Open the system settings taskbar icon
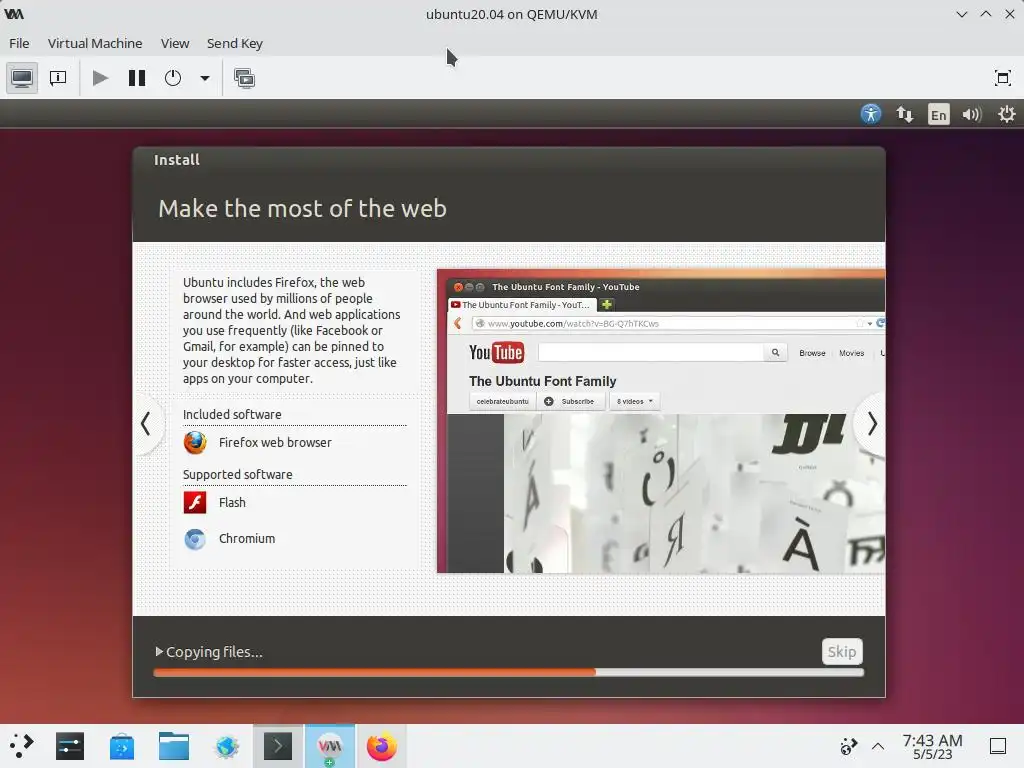Image resolution: width=1024 pixels, height=768 pixels. click(x=70, y=746)
